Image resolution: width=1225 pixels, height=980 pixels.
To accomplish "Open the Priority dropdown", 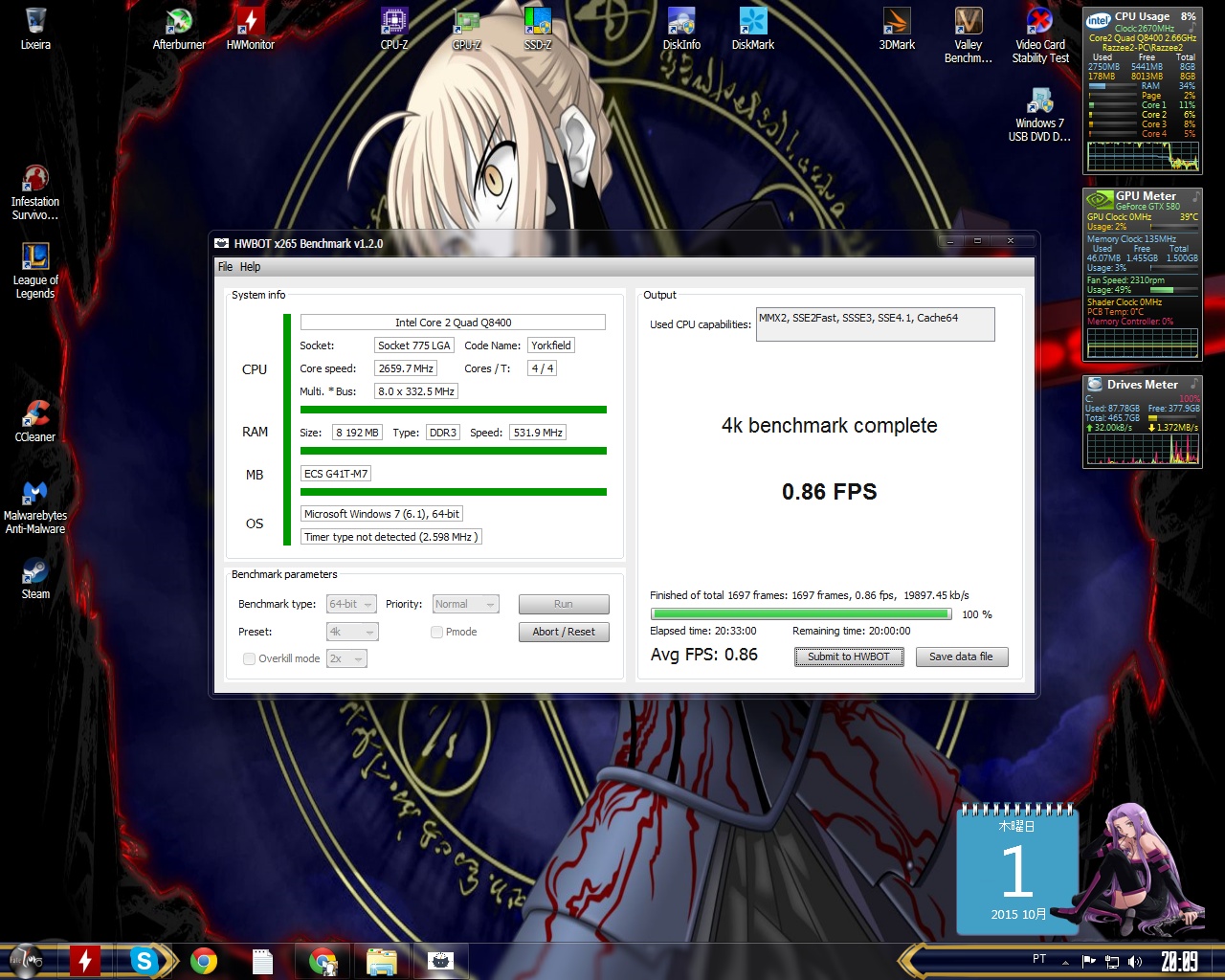I will pyautogui.click(x=466, y=604).
